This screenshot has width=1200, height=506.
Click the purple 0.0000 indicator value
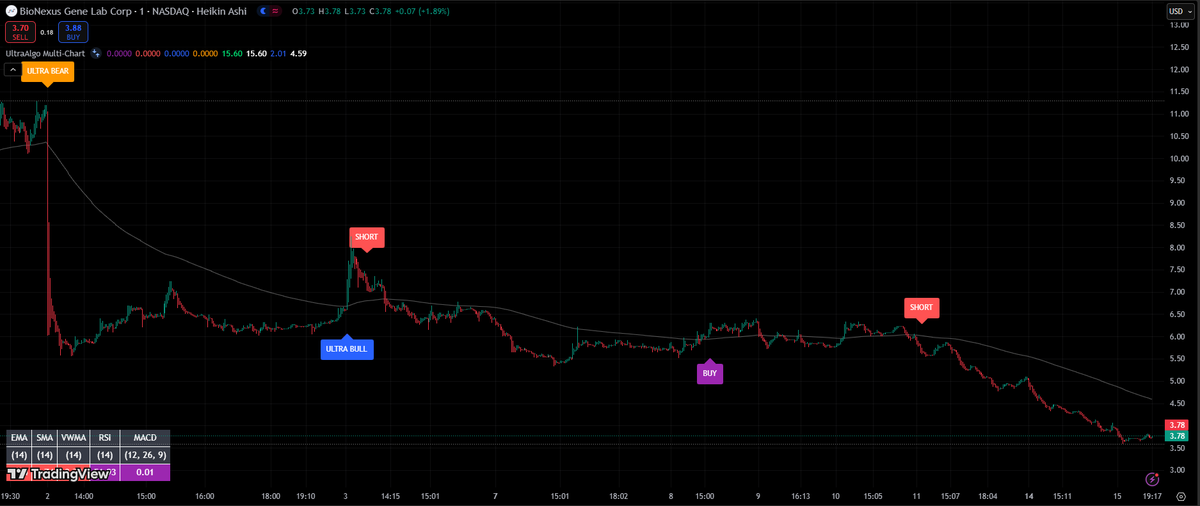pyautogui.click(x=118, y=53)
